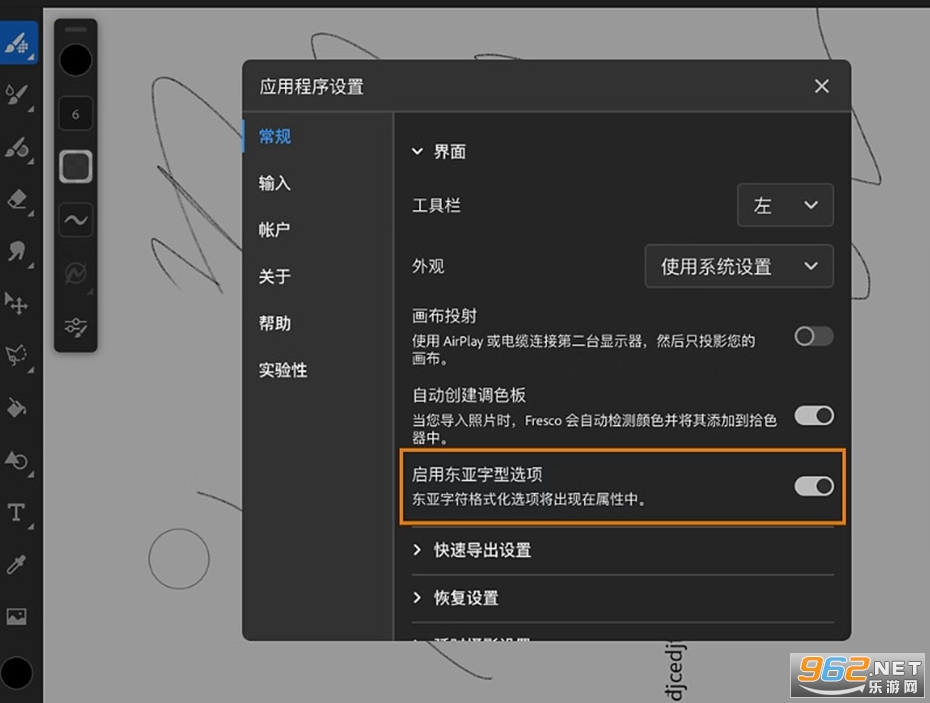Screen dimensions: 930x703
Task: Switch to the 输入 tab
Action: (275, 183)
